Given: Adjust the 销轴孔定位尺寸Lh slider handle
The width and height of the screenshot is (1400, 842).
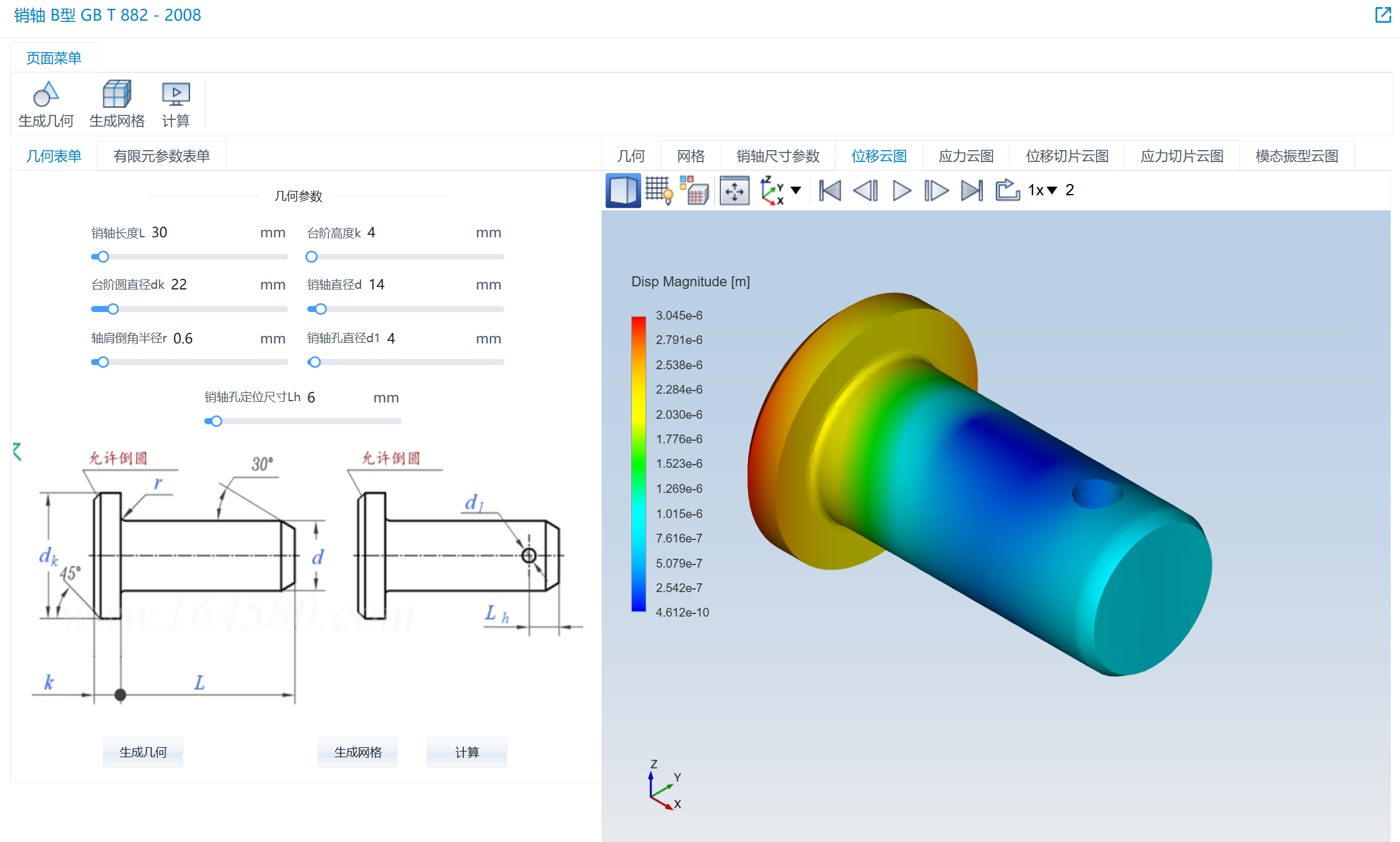Looking at the screenshot, I should click(217, 421).
